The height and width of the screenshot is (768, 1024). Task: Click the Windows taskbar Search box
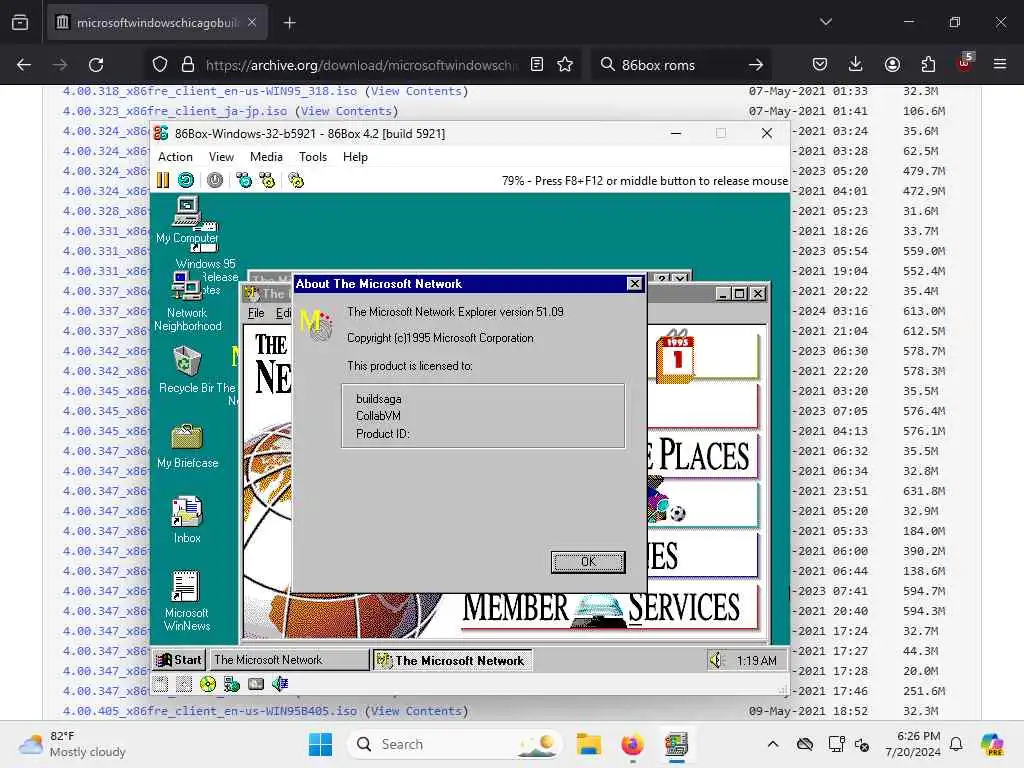coord(454,744)
